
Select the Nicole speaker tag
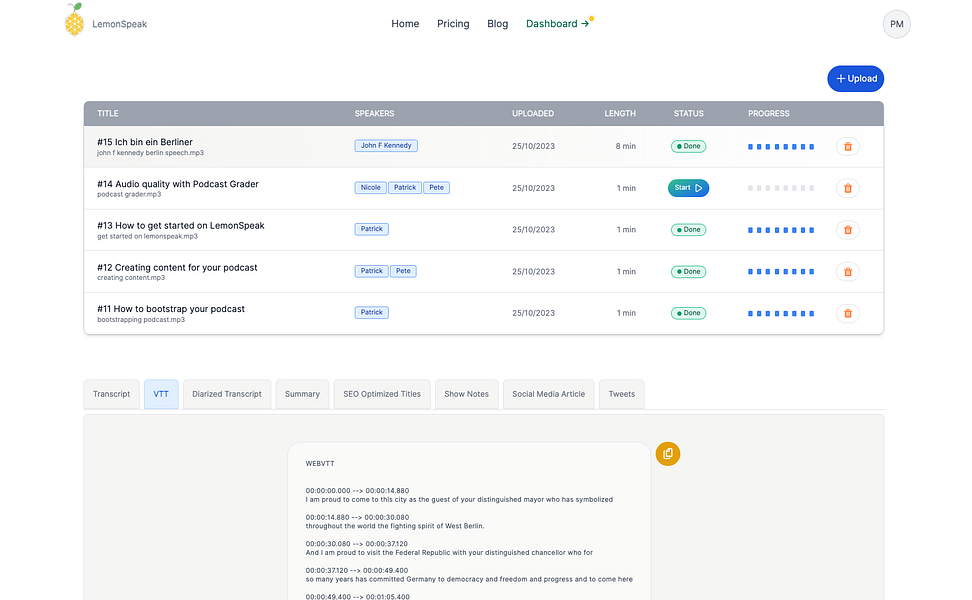click(x=371, y=187)
